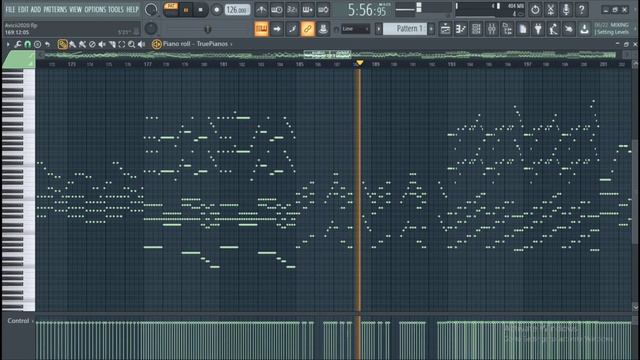The image size is (640, 360).
Task: Open the plugin picker plug icon
Action: pyautogui.click(x=538, y=29)
